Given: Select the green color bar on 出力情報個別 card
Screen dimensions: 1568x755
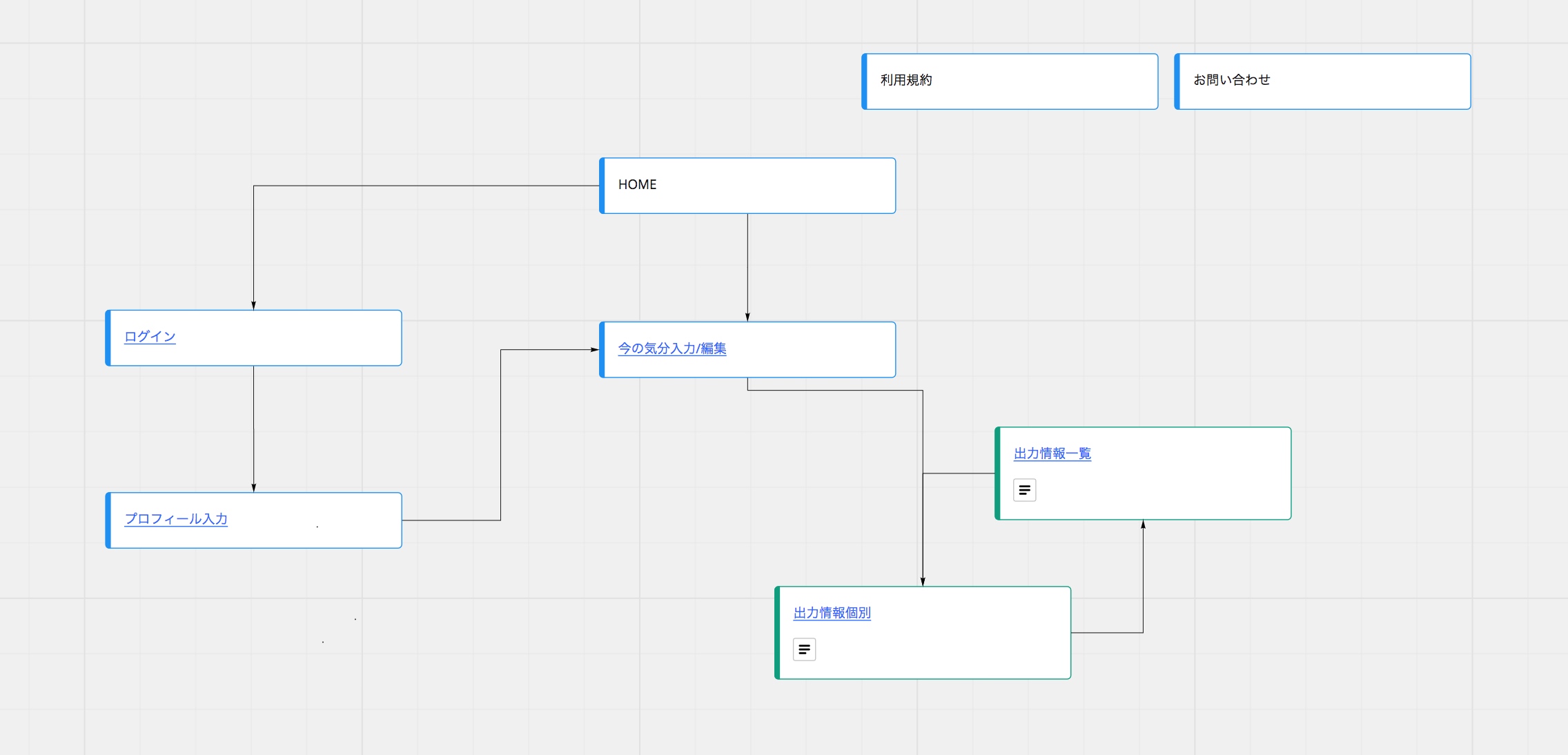Looking at the screenshot, I should pyautogui.click(x=777, y=633).
